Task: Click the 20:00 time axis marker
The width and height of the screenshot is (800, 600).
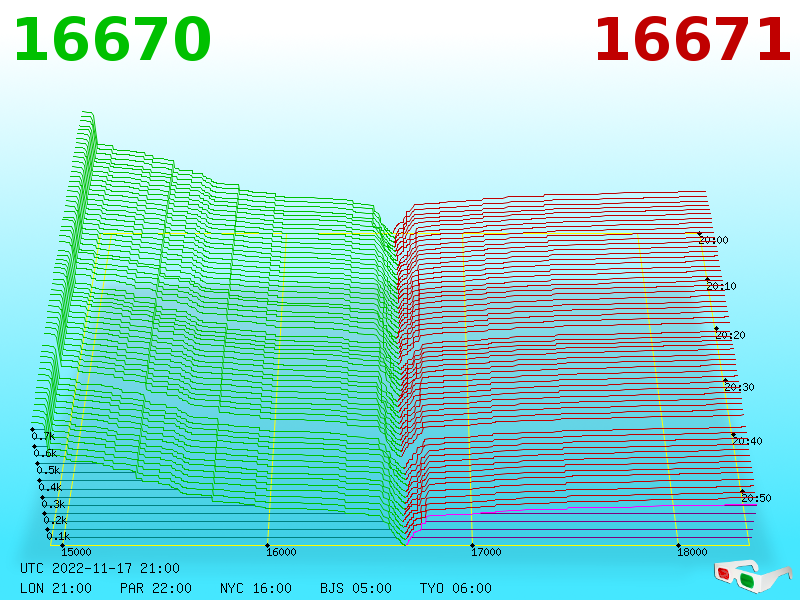Action: (713, 240)
